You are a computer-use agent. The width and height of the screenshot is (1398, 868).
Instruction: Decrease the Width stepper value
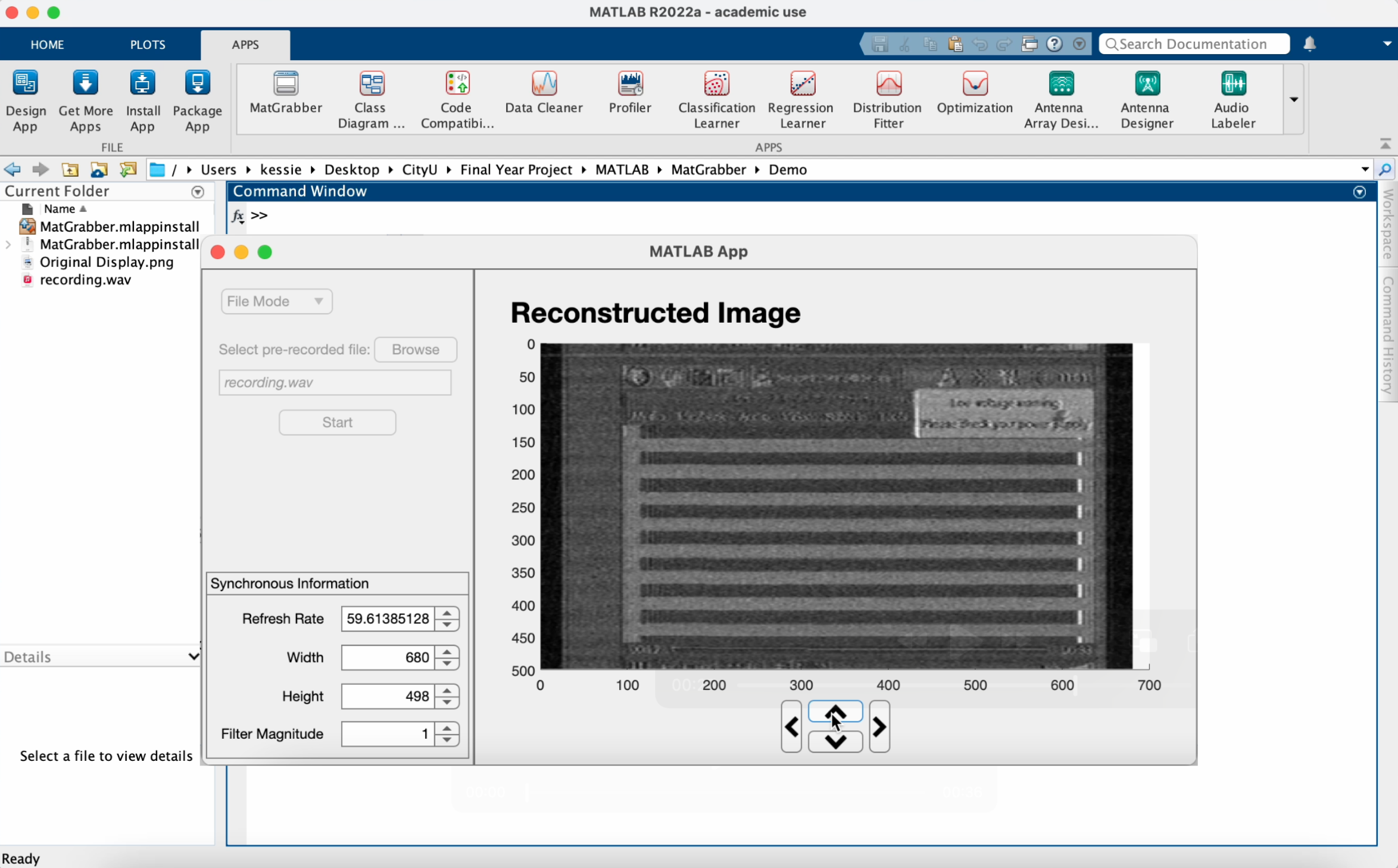point(447,664)
